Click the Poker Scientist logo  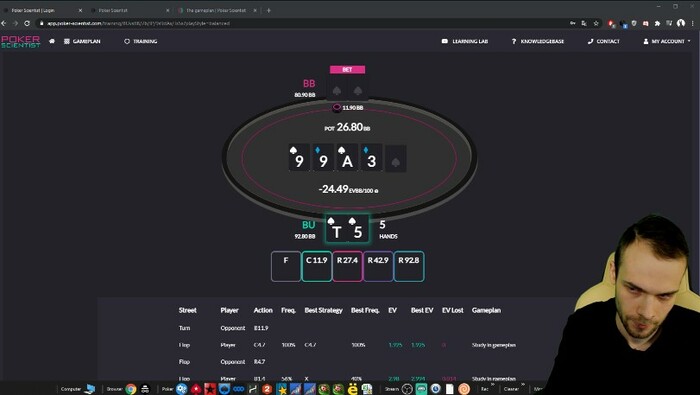click(21, 42)
